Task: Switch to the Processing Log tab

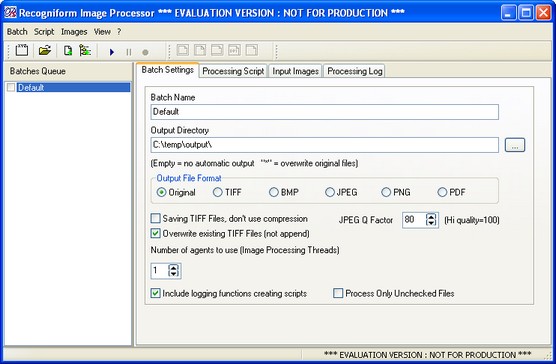Action: click(355, 71)
